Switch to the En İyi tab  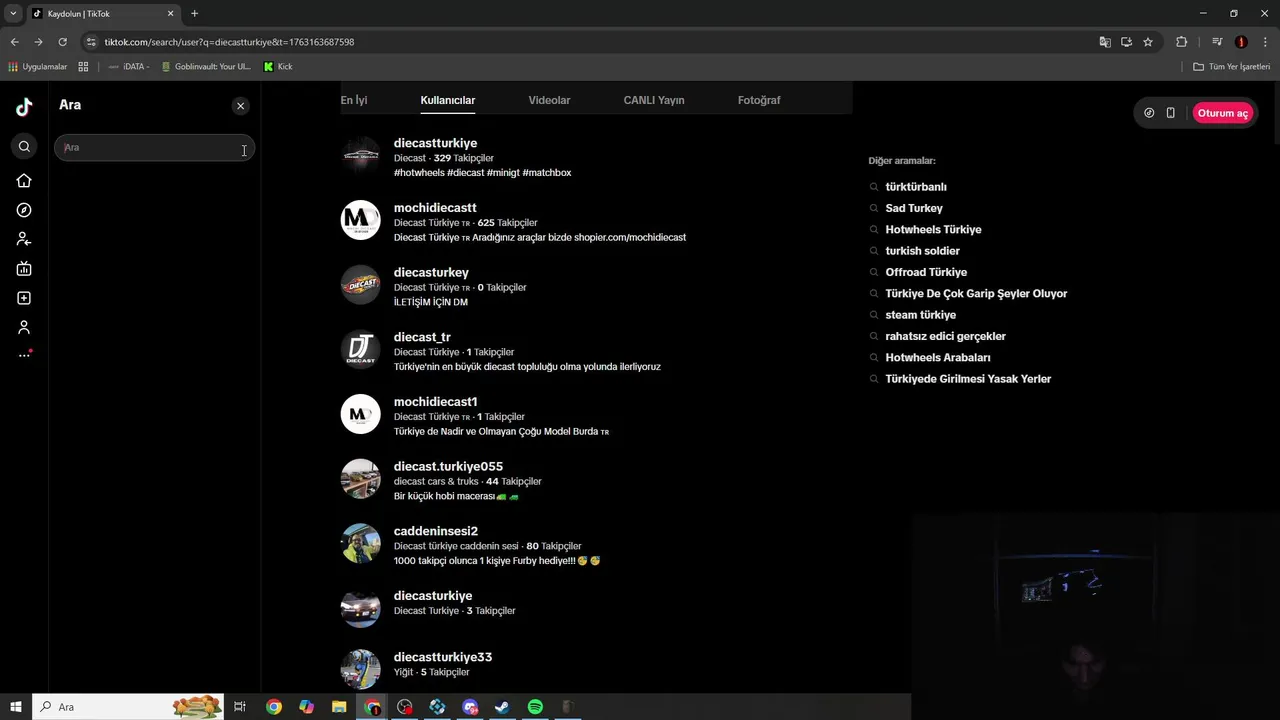click(x=354, y=100)
